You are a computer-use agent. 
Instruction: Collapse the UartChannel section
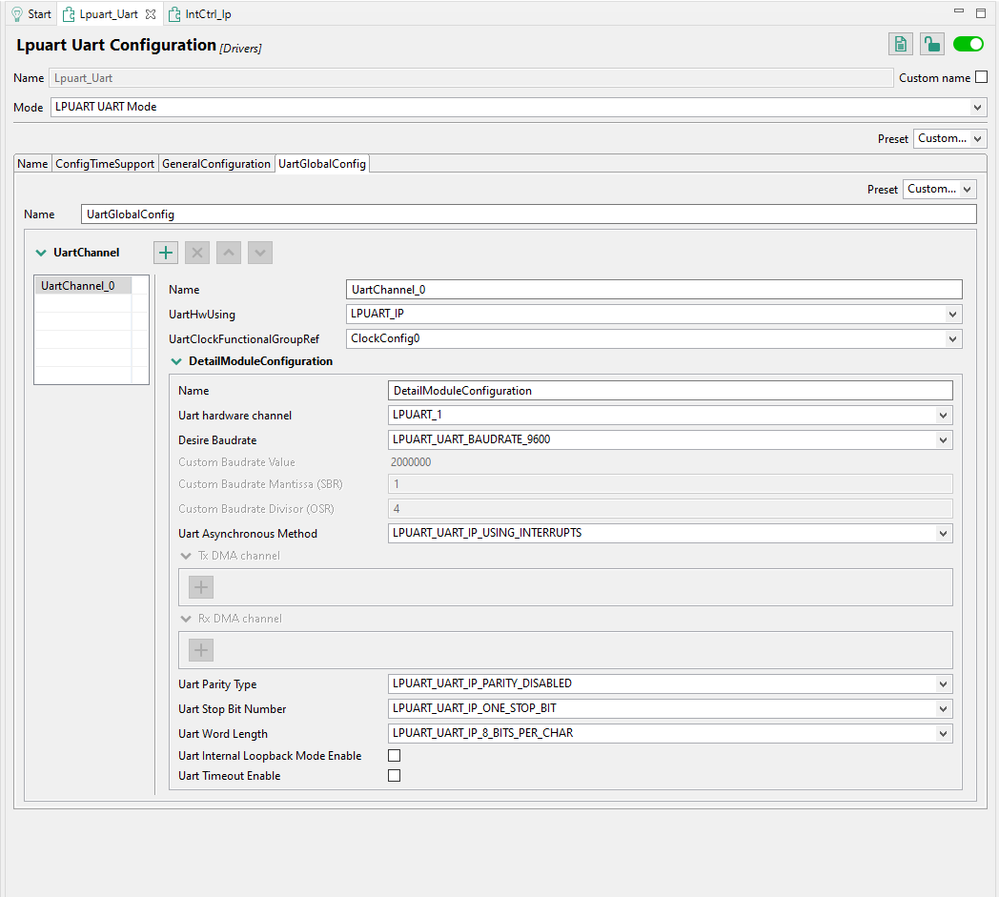[41, 253]
